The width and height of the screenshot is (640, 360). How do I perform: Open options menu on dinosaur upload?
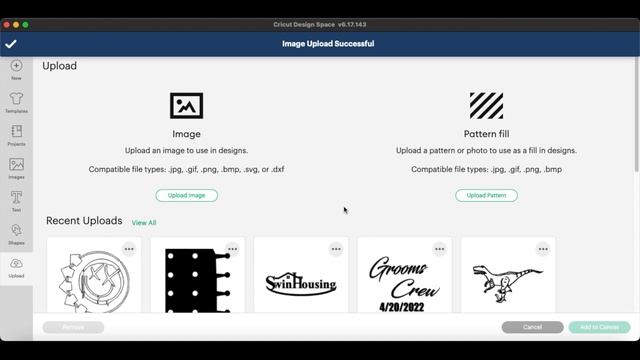pos(543,249)
